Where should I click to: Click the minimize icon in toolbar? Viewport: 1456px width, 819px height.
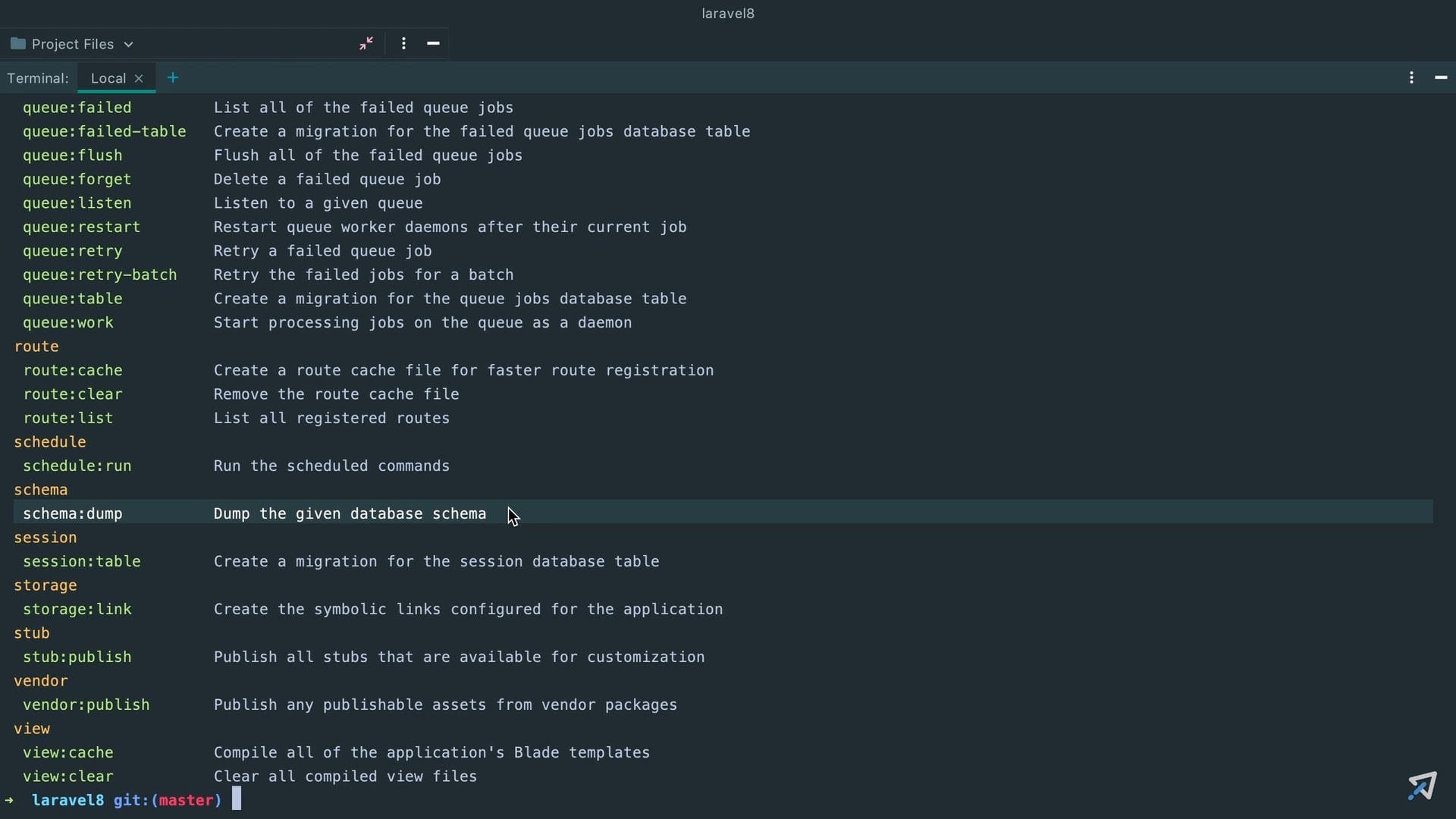coord(433,44)
